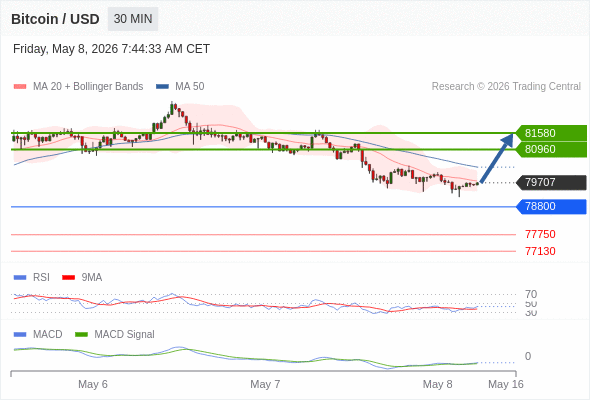Select the May 7 date marker
Screen dimensions: 590x400
pyautogui.click(x=265, y=384)
